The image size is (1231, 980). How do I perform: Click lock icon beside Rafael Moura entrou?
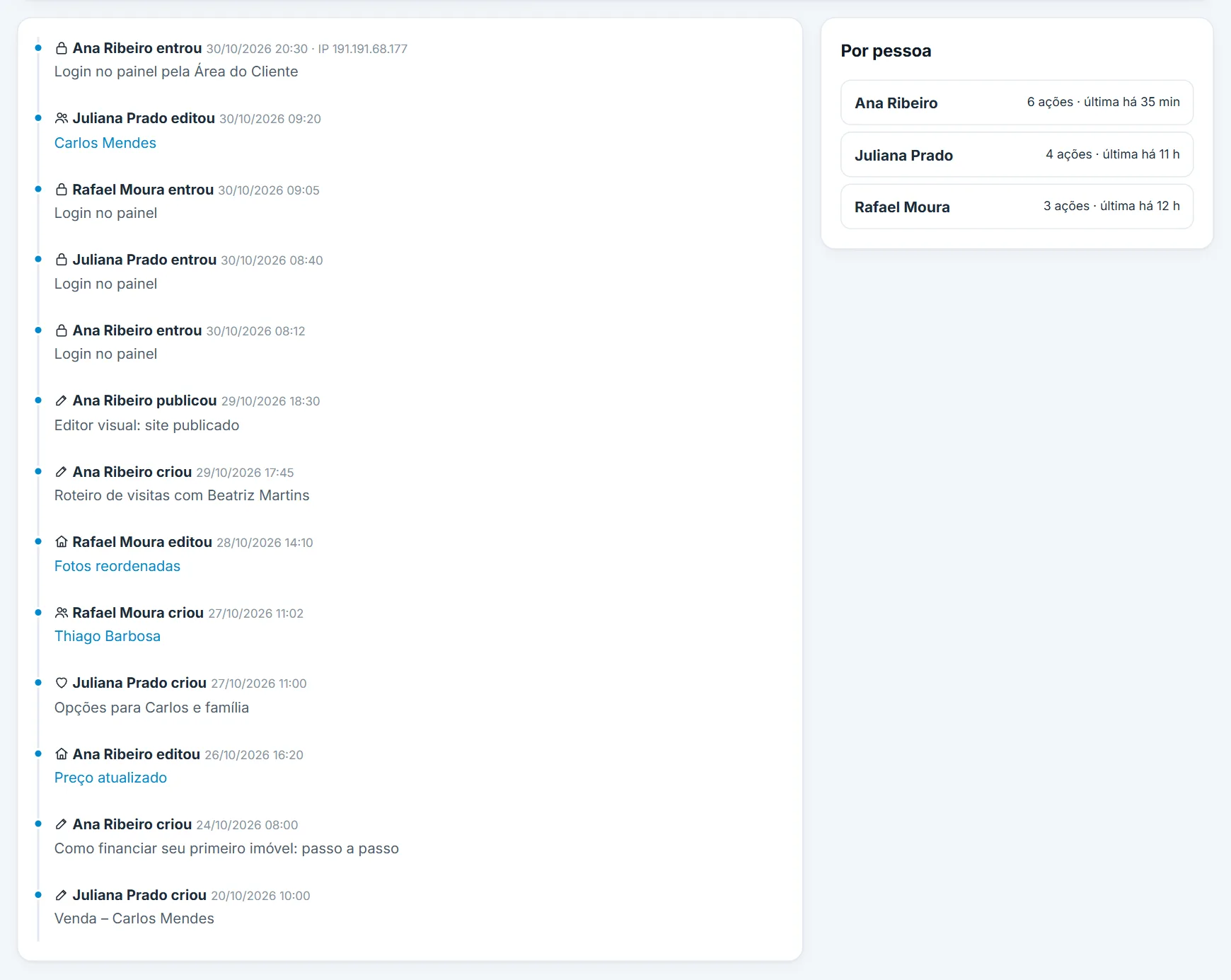[62, 190]
